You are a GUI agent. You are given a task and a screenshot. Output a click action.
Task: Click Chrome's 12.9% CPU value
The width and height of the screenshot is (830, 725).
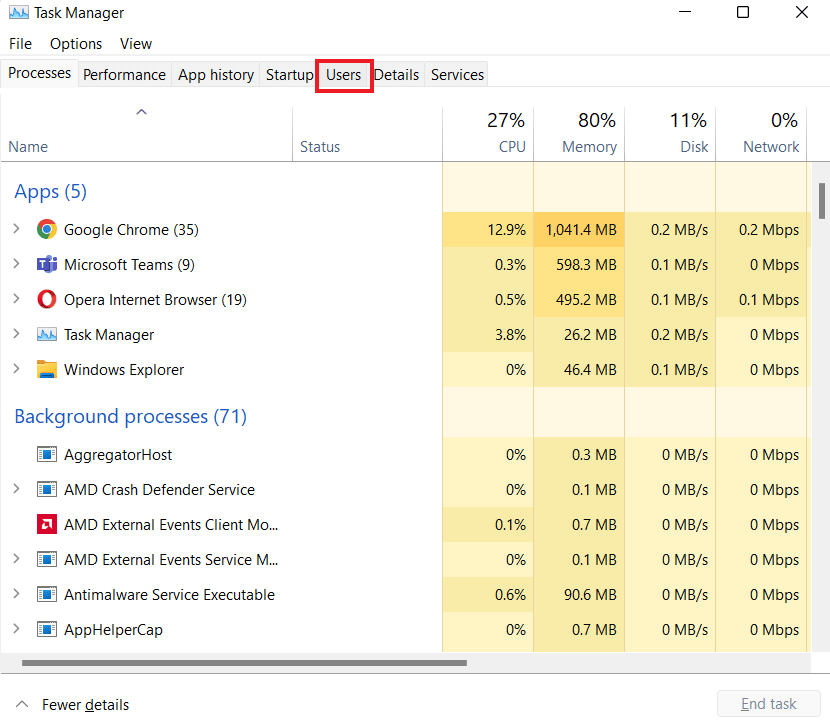tap(488, 230)
